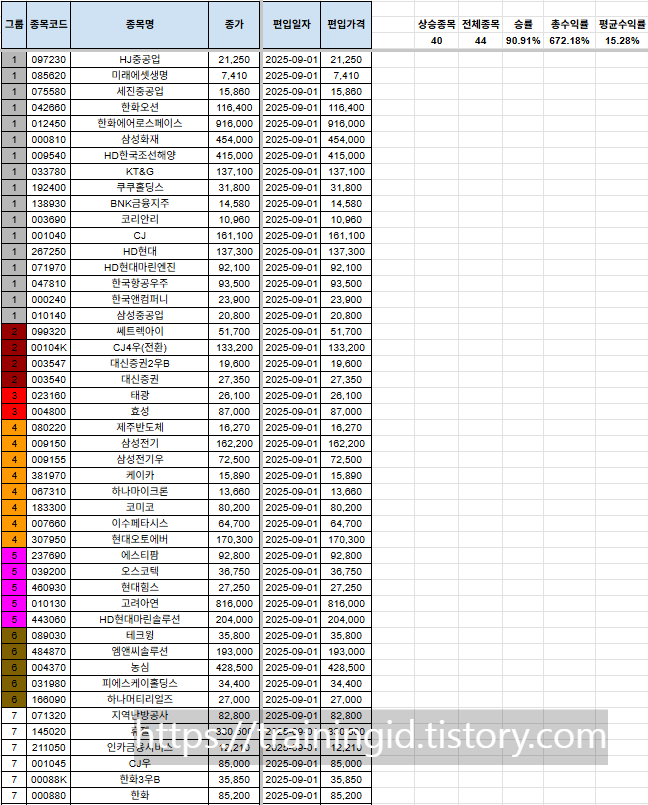
Task: Select the stock code cell 003540
Action: (48, 379)
